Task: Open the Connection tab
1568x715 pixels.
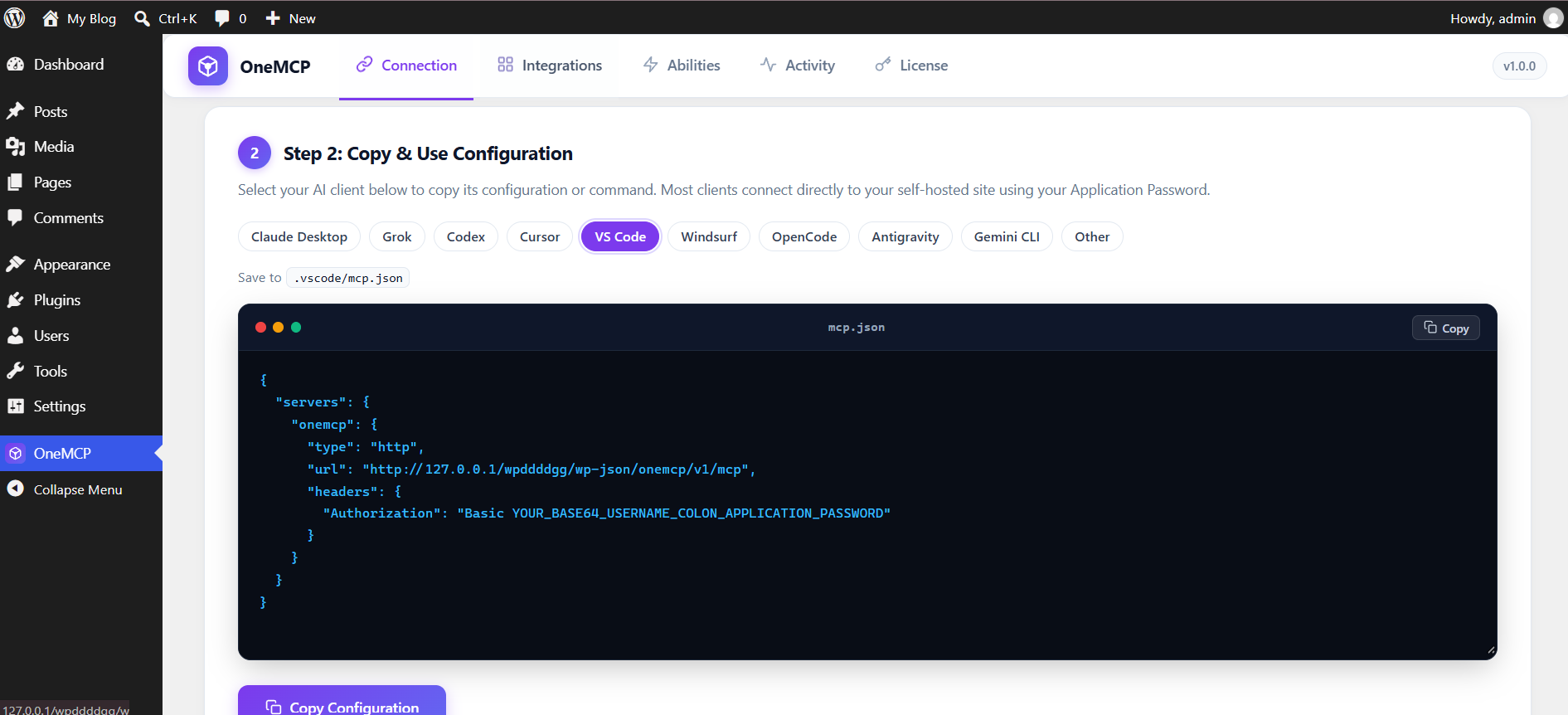Action: (x=406, y=66)
